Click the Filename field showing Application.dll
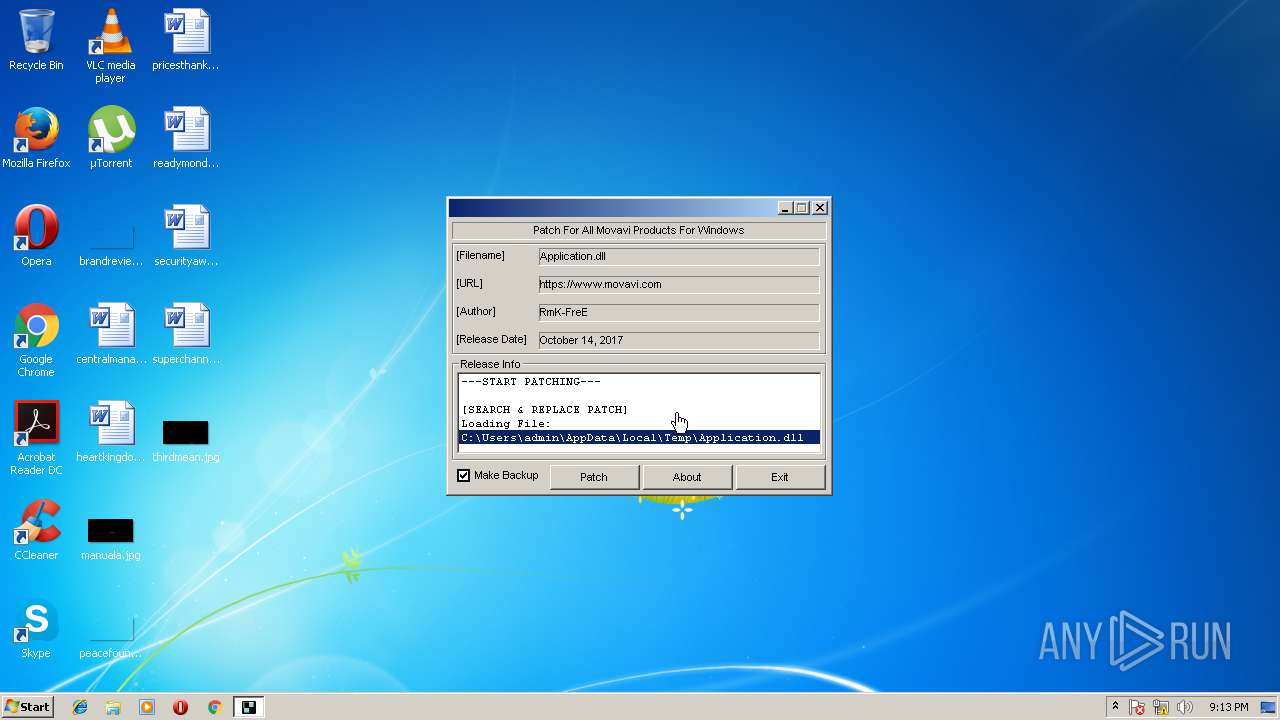 (678, 256)
